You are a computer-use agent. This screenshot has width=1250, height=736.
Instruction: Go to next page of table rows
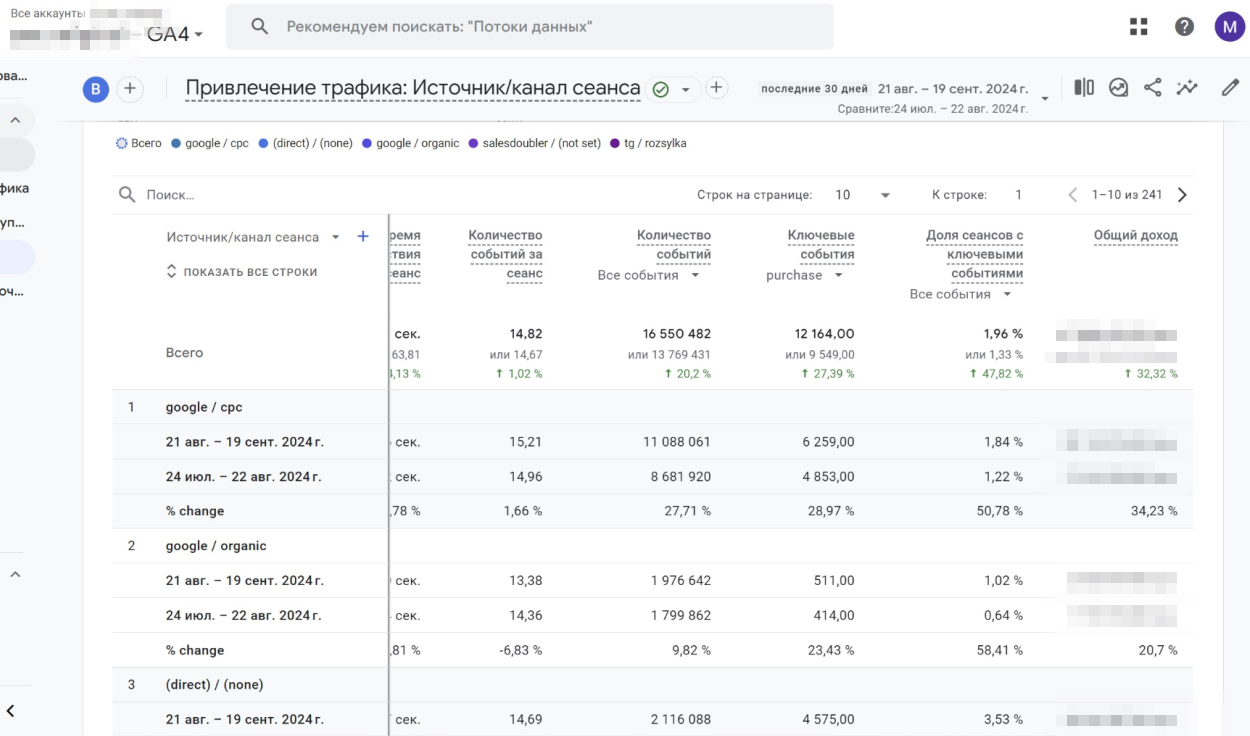tap(1182, 195)
